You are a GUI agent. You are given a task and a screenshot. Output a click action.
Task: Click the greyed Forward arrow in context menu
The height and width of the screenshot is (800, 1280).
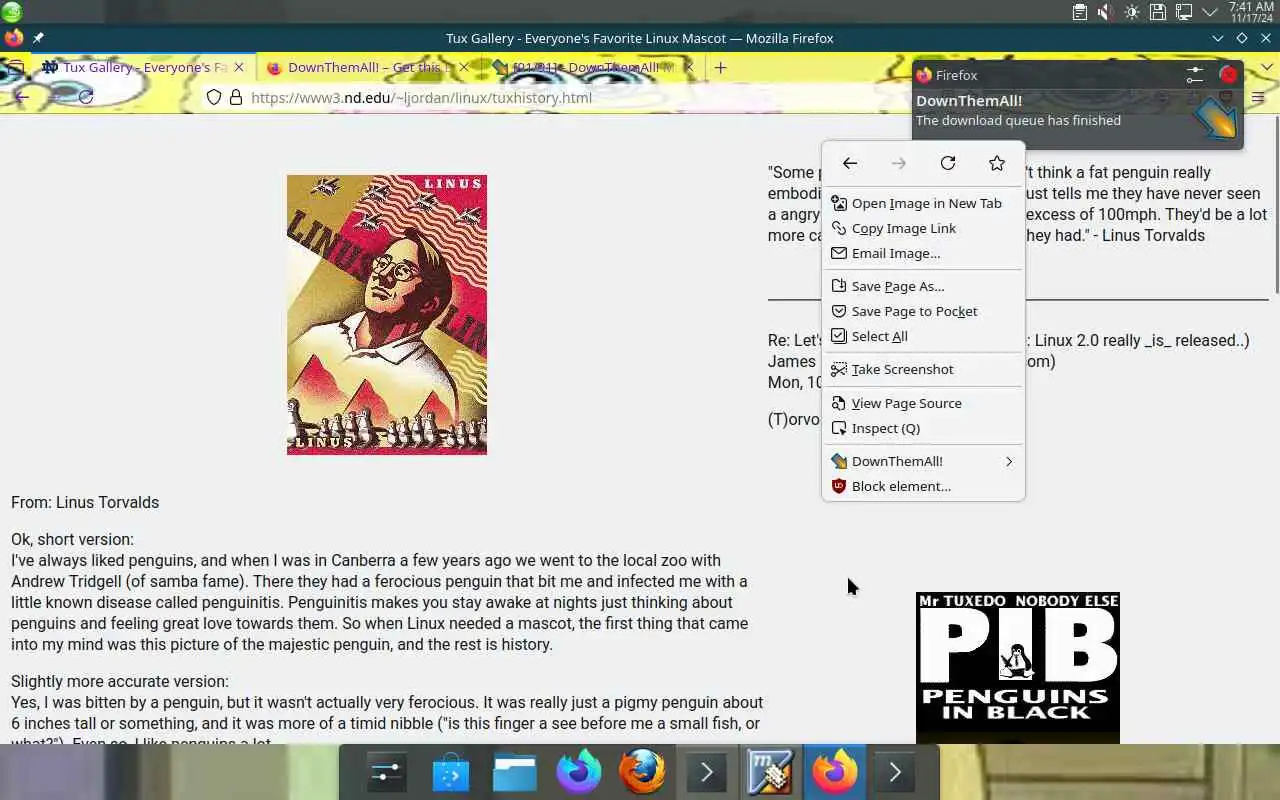899,163
